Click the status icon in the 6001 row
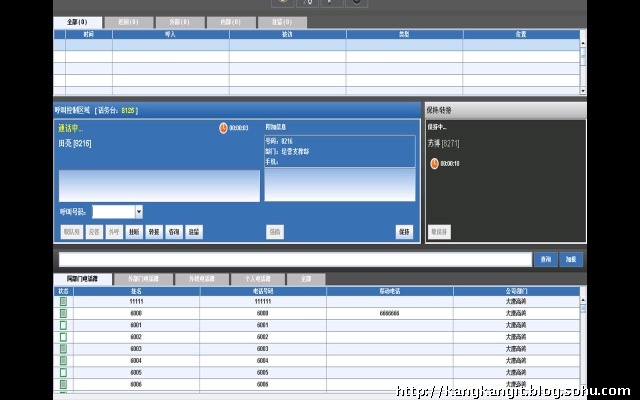 coord(62,325)
